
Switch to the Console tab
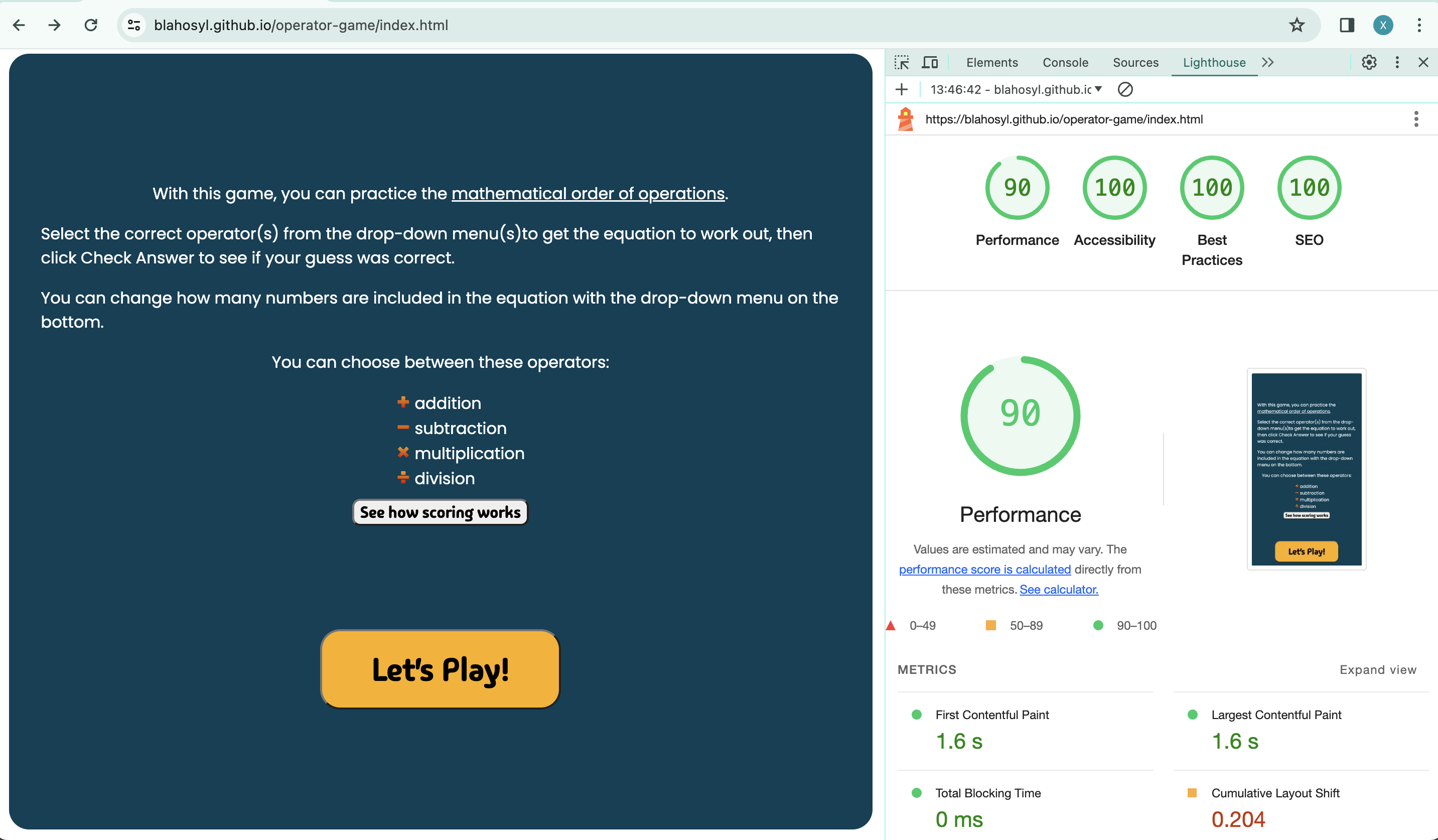pyautogui.click(x=1065, y=62)
